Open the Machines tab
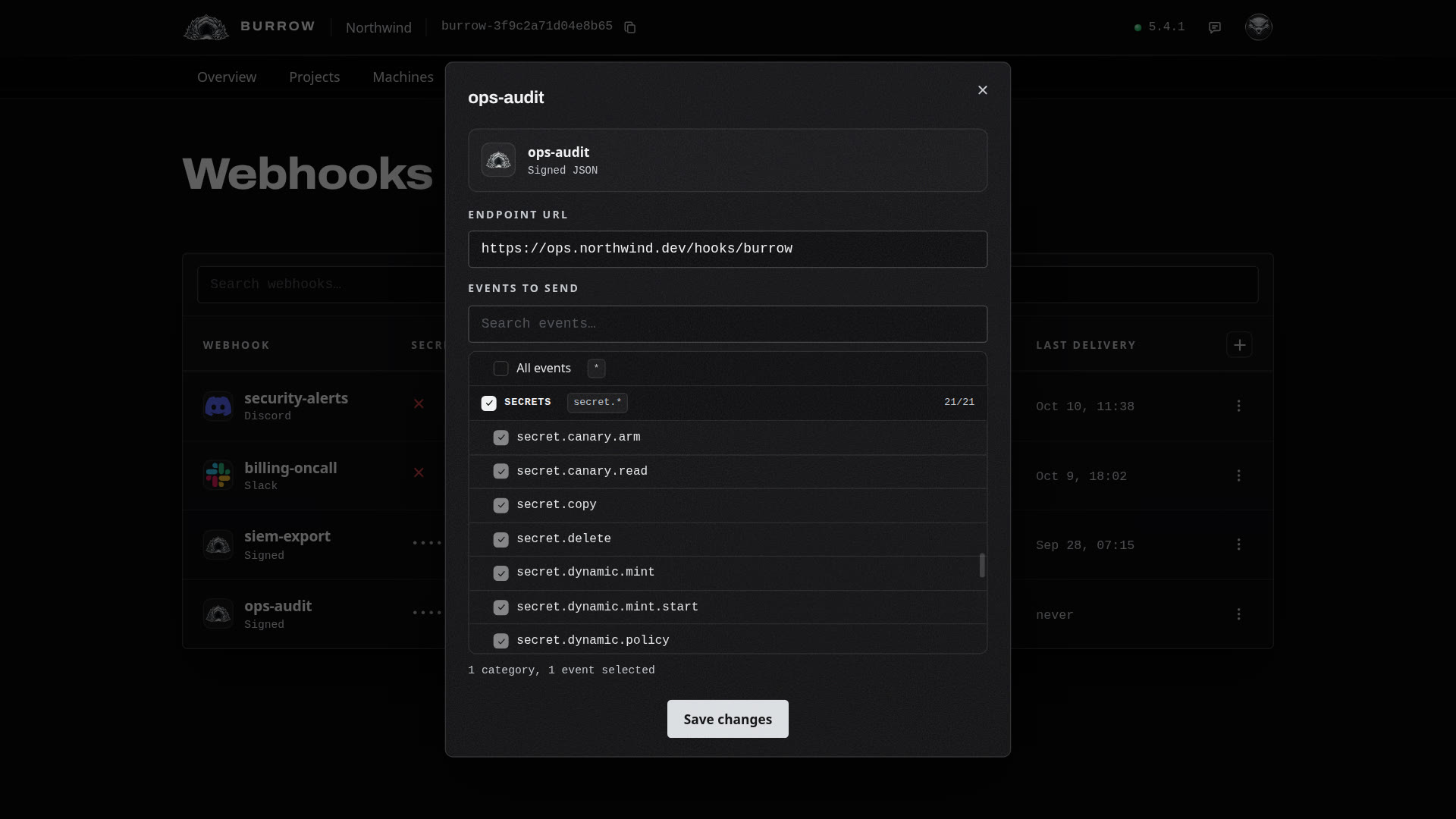1456x819 pixels. (403, 77)
